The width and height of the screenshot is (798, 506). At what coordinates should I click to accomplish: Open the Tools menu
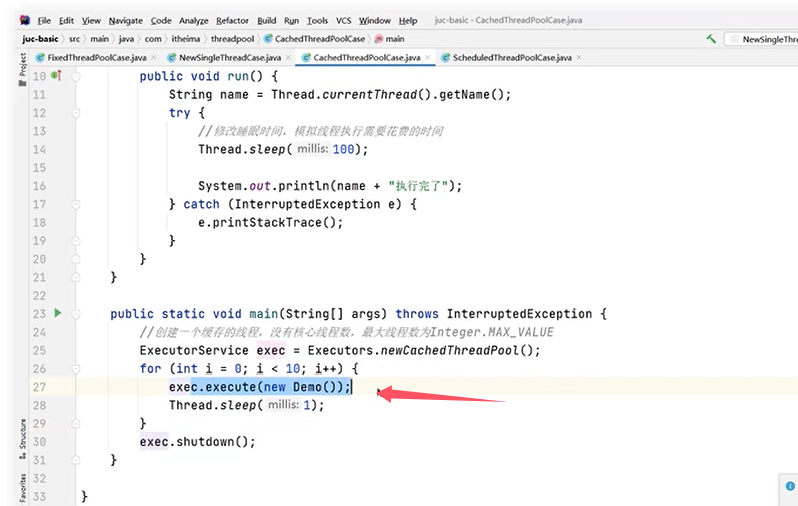(317, 20)
